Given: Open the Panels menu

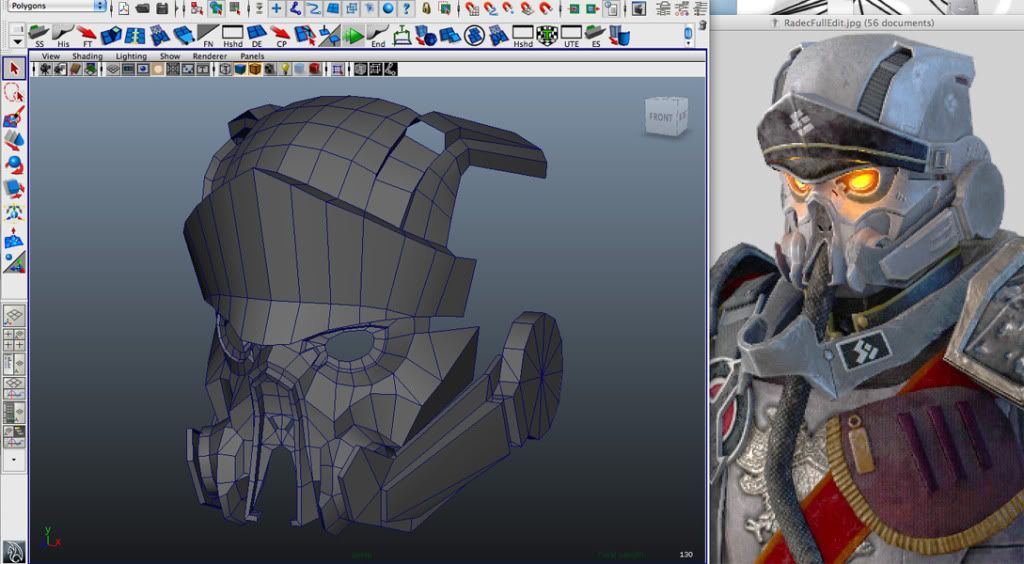Looking at the screenshot, I should tap(252, 56).
